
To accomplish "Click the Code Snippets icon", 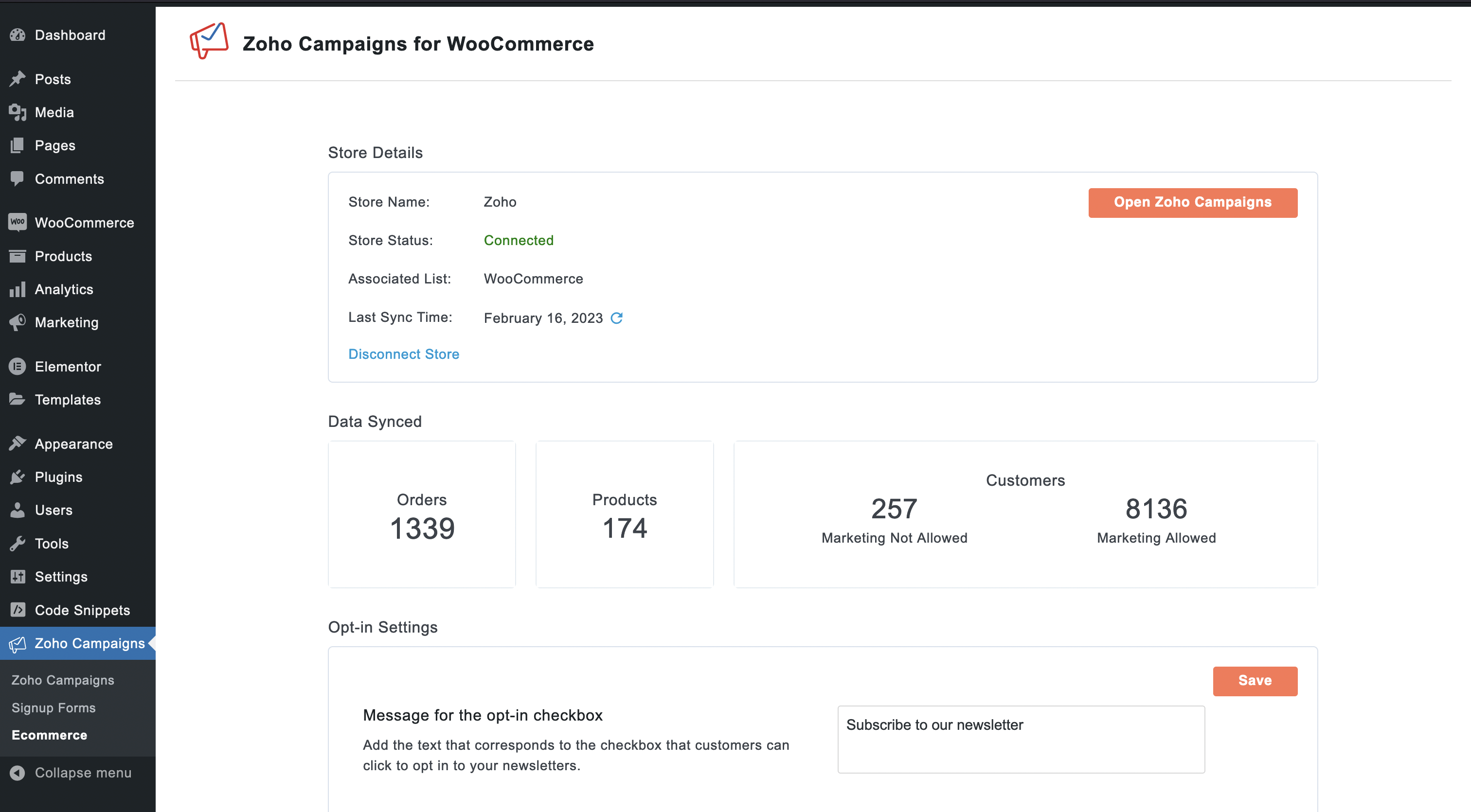I will pos(18,609).
